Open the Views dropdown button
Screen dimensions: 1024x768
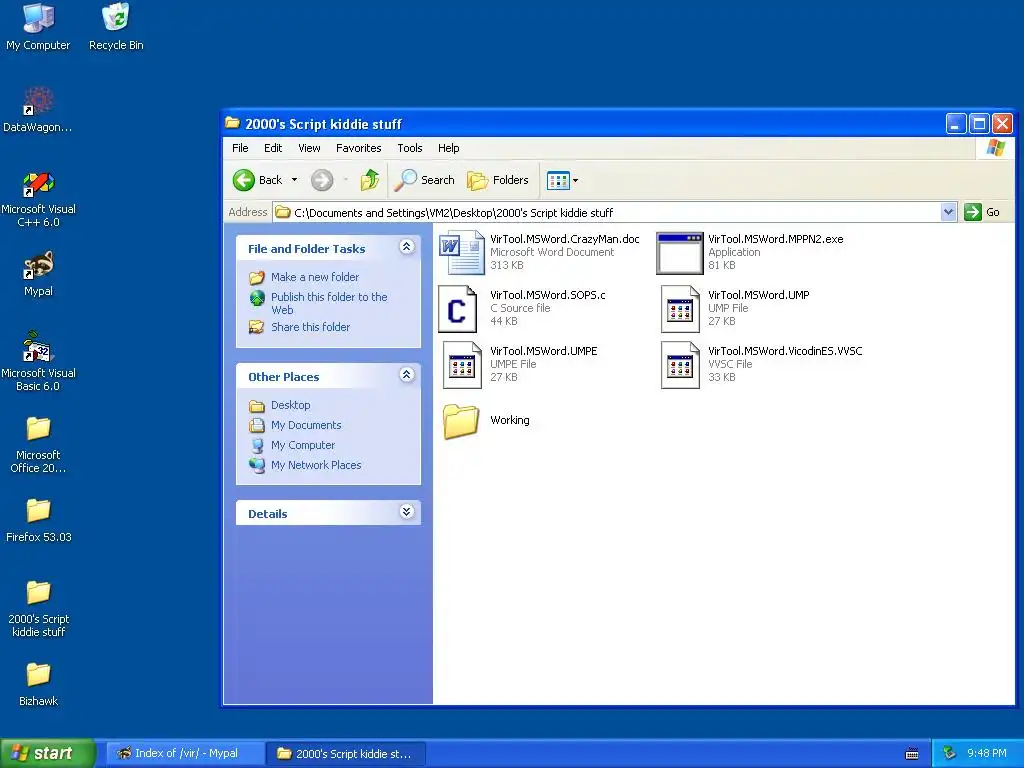tap(562, 180)
